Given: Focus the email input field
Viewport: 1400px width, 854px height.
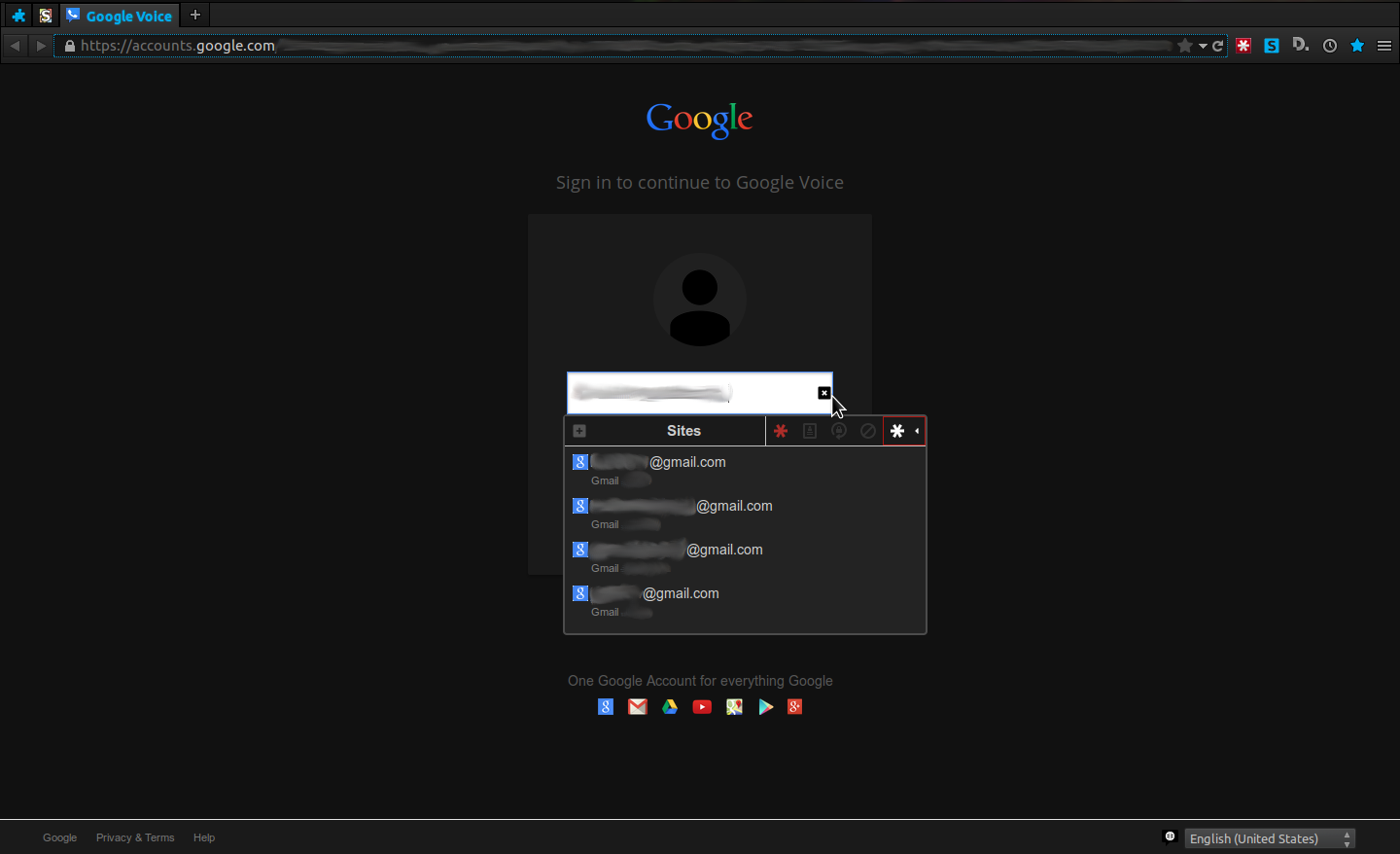Looking at the screenshot, I should [700, 393].
